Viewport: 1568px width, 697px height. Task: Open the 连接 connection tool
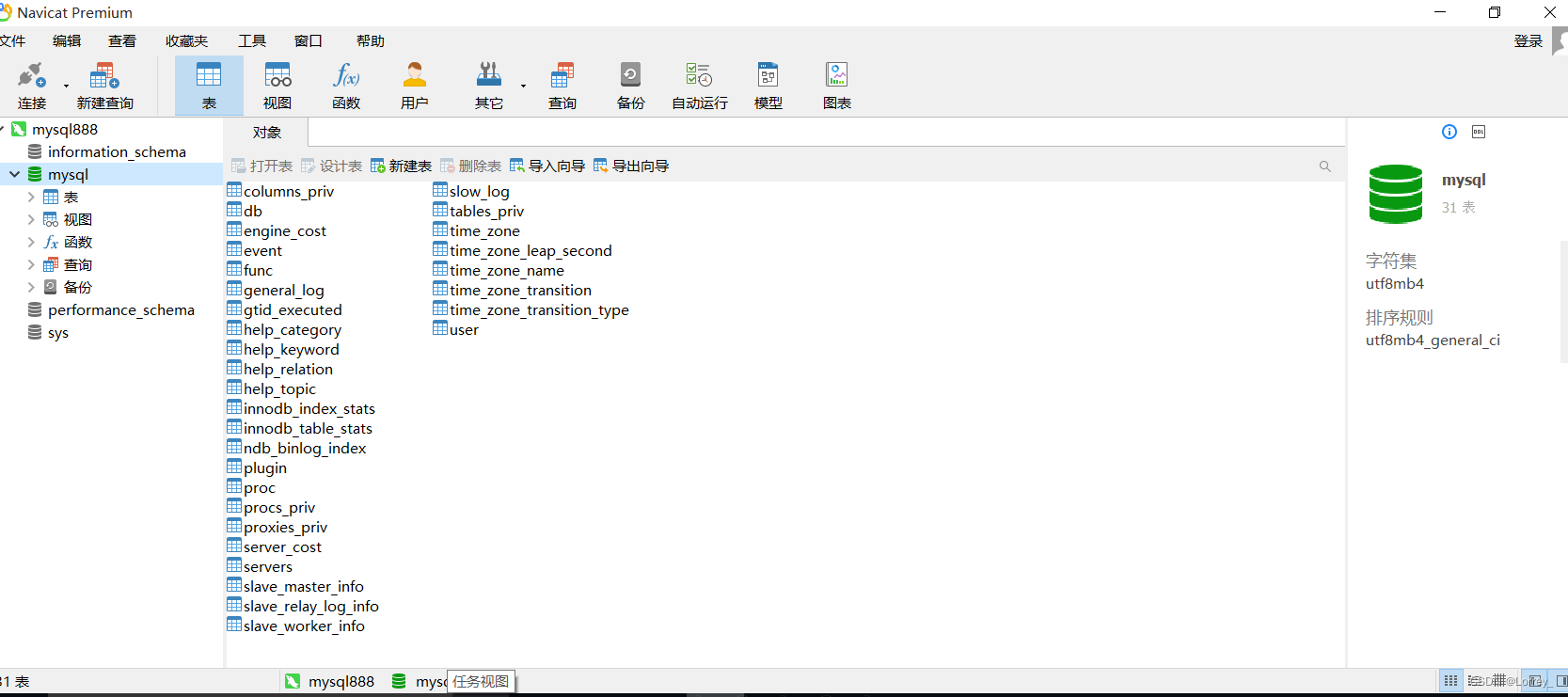(x=31, y=87)
